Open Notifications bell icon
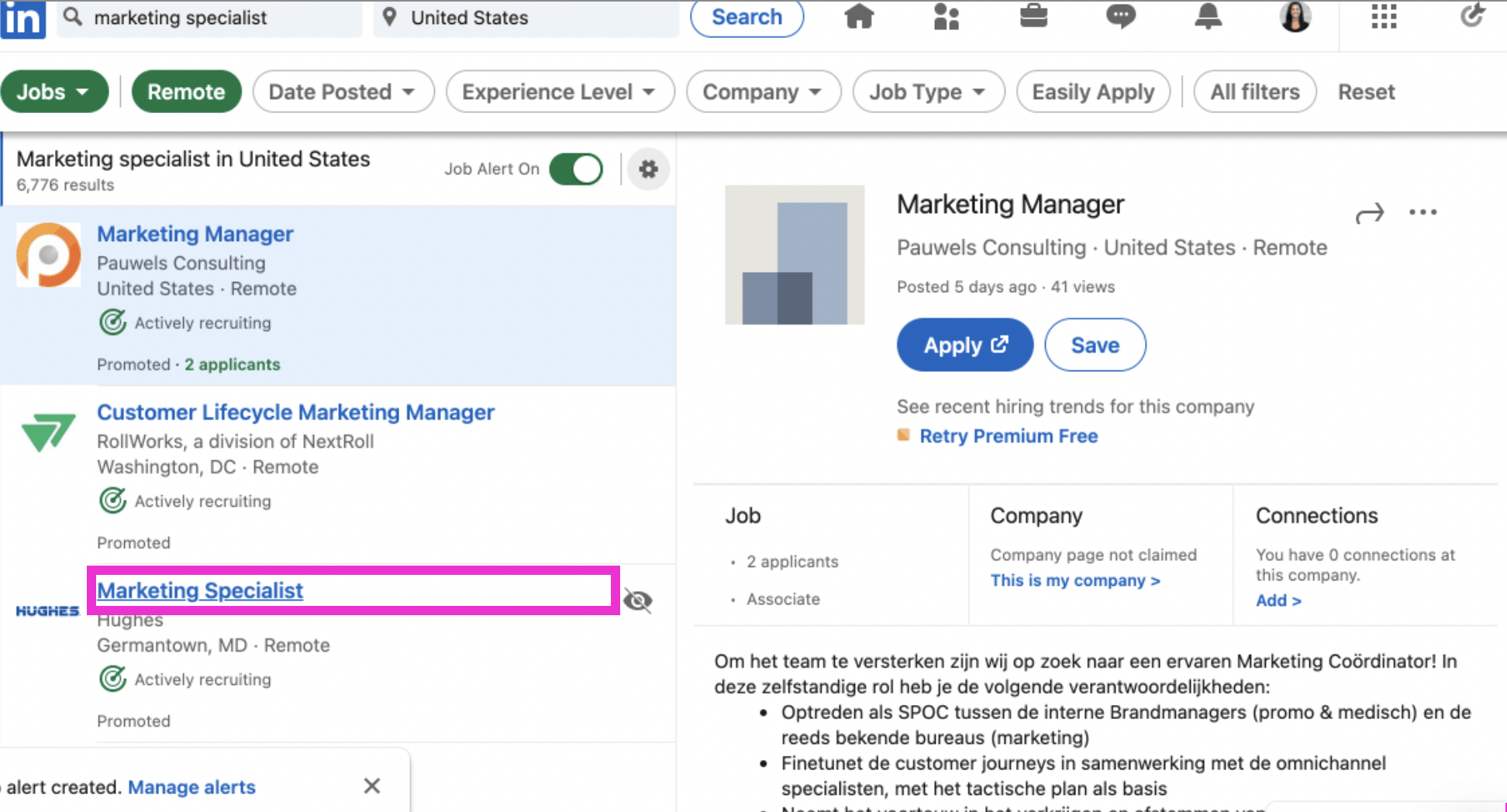The height and width of the screenshot is (812, 1507). pos(1208,16)
